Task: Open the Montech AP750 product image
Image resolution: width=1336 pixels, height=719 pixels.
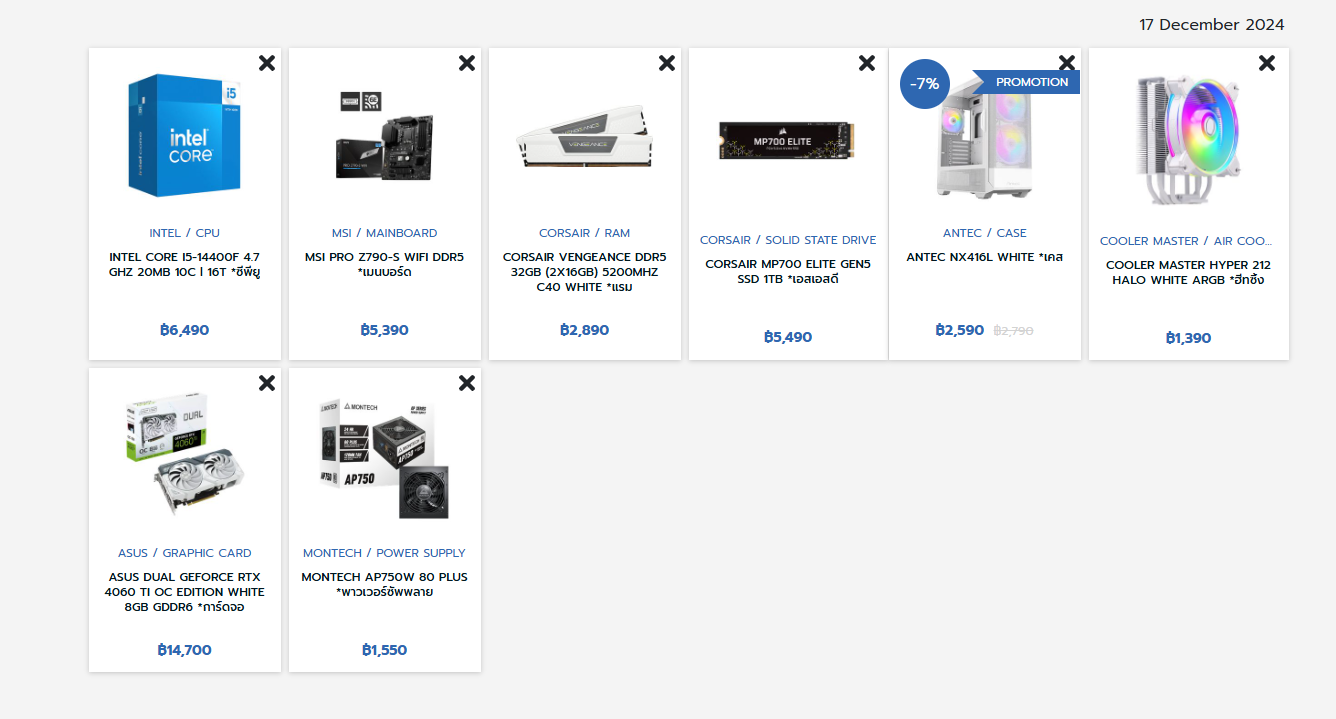Action: point(385,457)
